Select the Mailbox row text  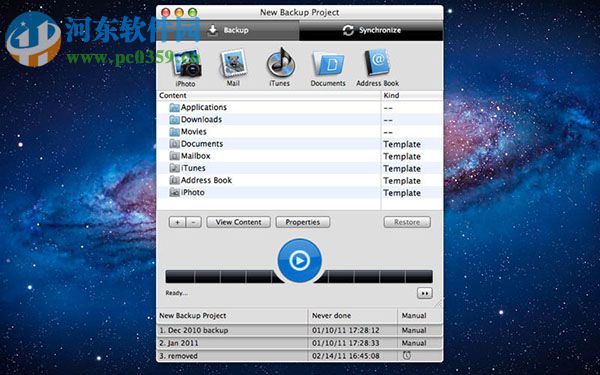(196, 156)
